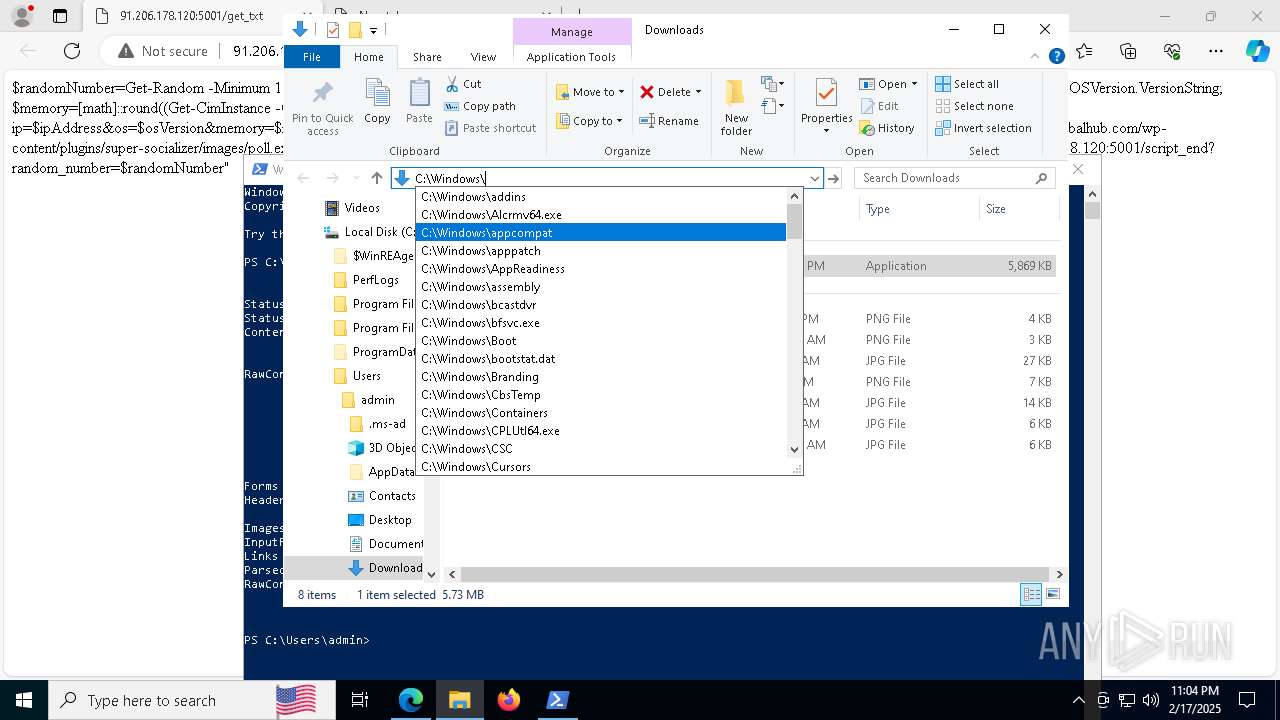Select Videos in navigation pane
1280x720 pixels.
point(353,208)
